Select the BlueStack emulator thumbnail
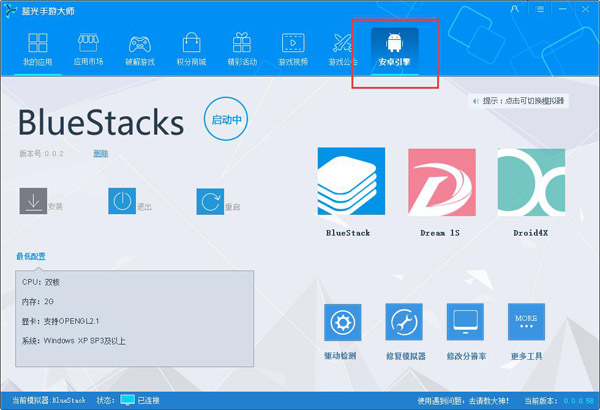This screenshot has width=600, height=410. [351, 181]
